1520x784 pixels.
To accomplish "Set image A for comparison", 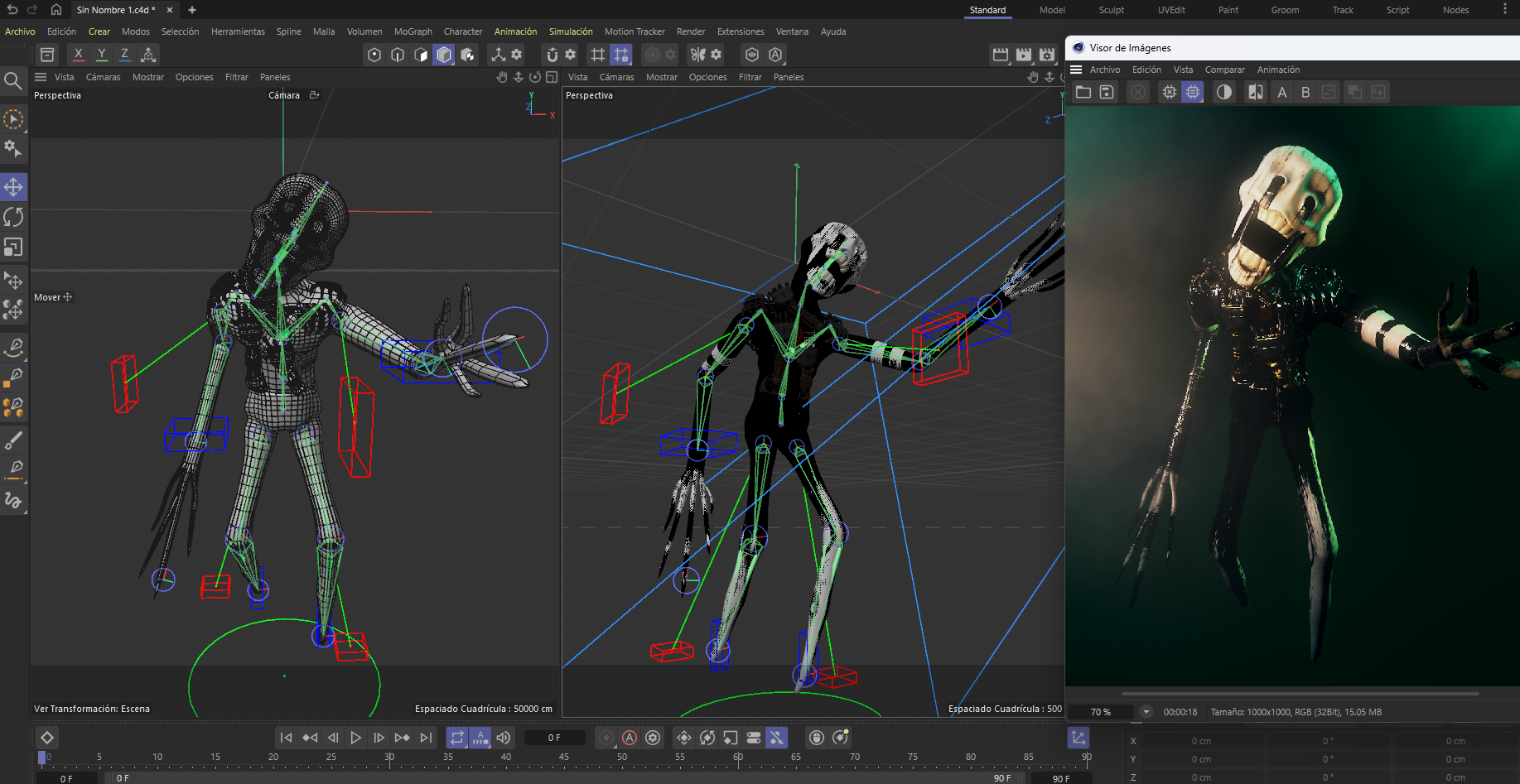I will coord(1281,92).
